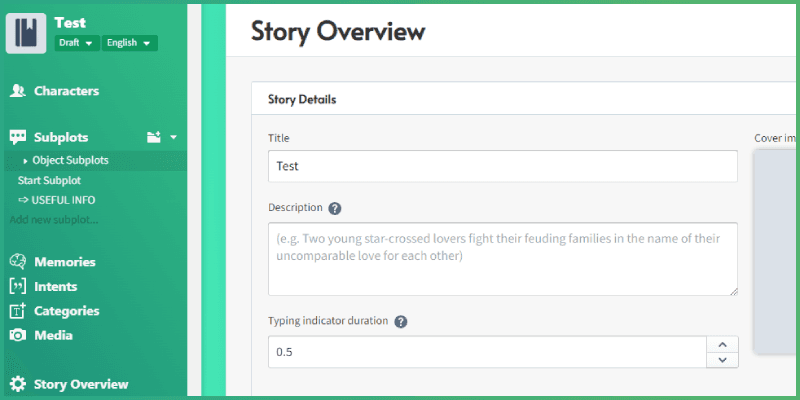Open the Subplots dropdown arrow menu
800x400 pixels.
(x=173, y=138)
